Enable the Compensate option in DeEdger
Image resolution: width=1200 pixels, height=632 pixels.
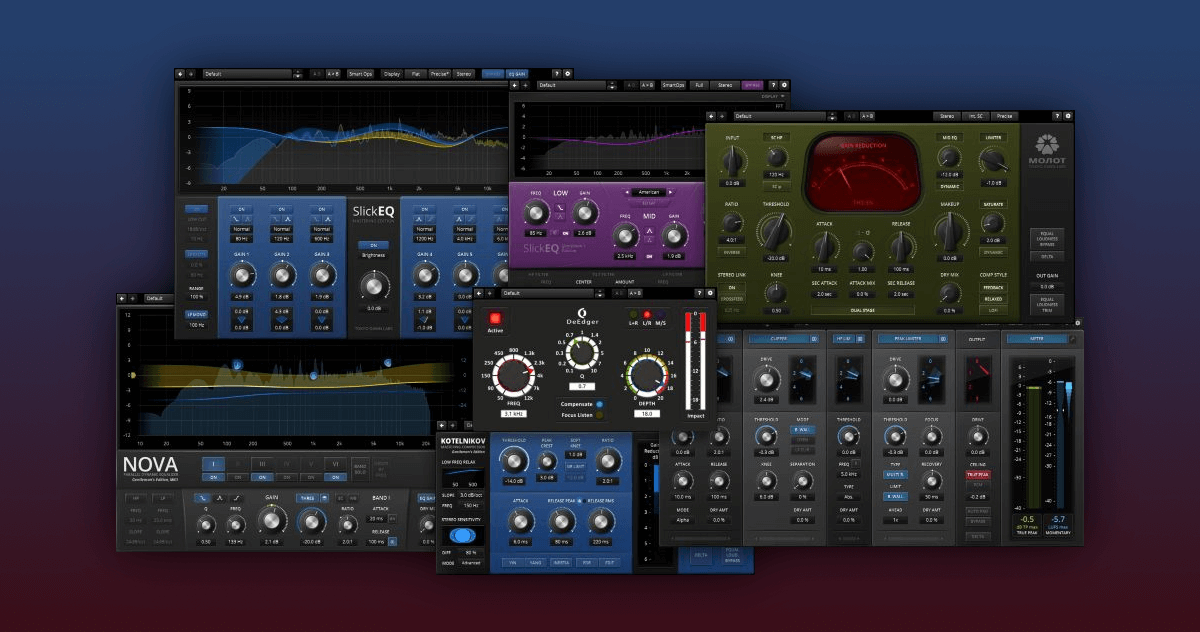tap(599, 403)
